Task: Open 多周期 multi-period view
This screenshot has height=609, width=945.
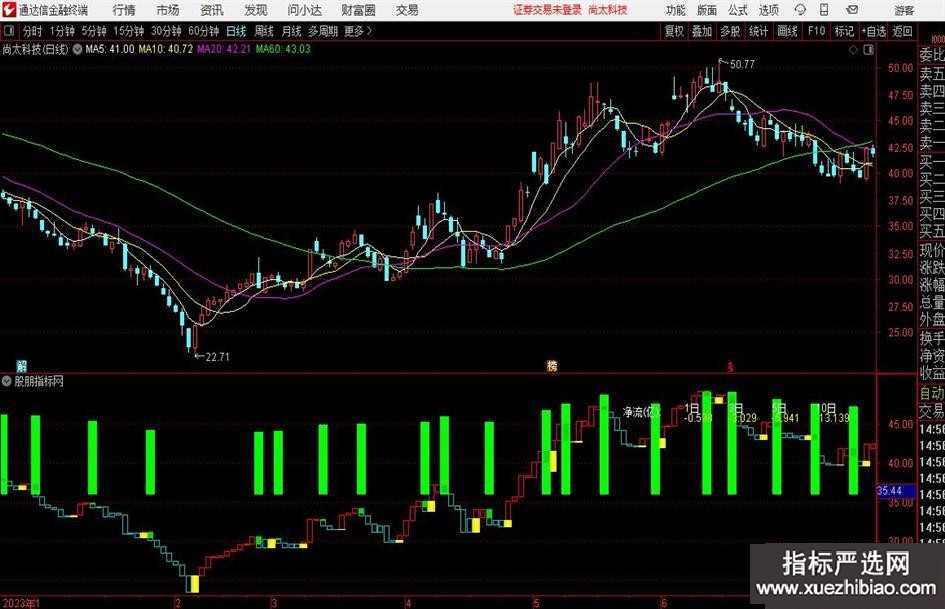Action: [x=323, y=31]
